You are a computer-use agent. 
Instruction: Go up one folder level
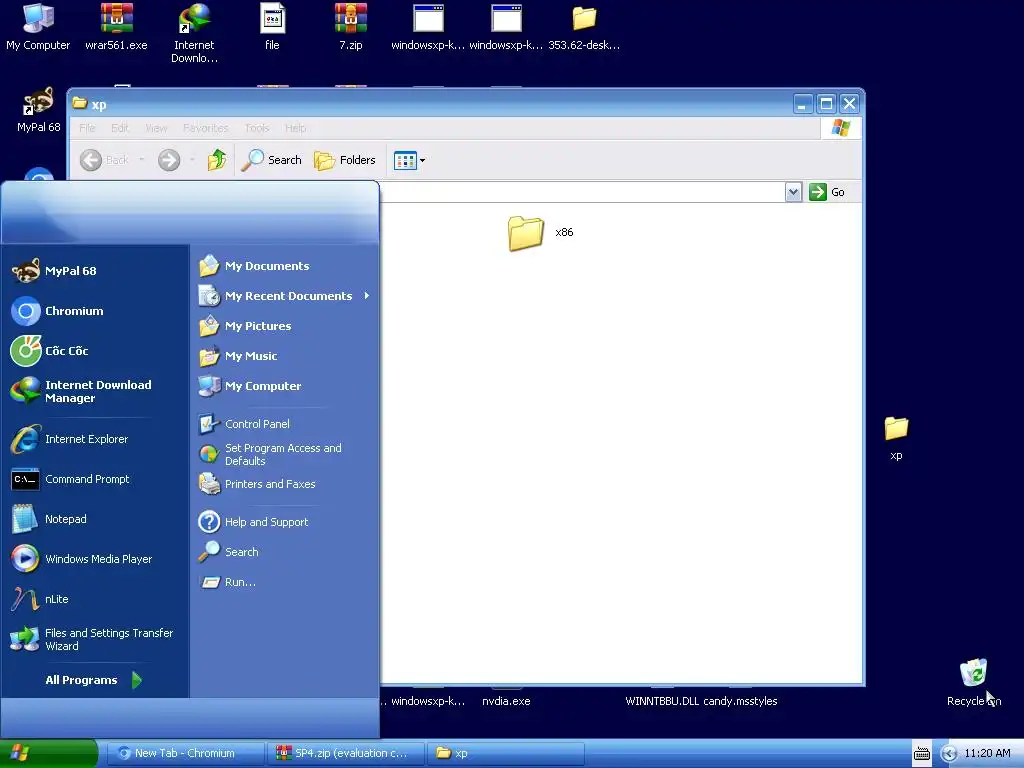pyautogui.click(x=217, y=160)
